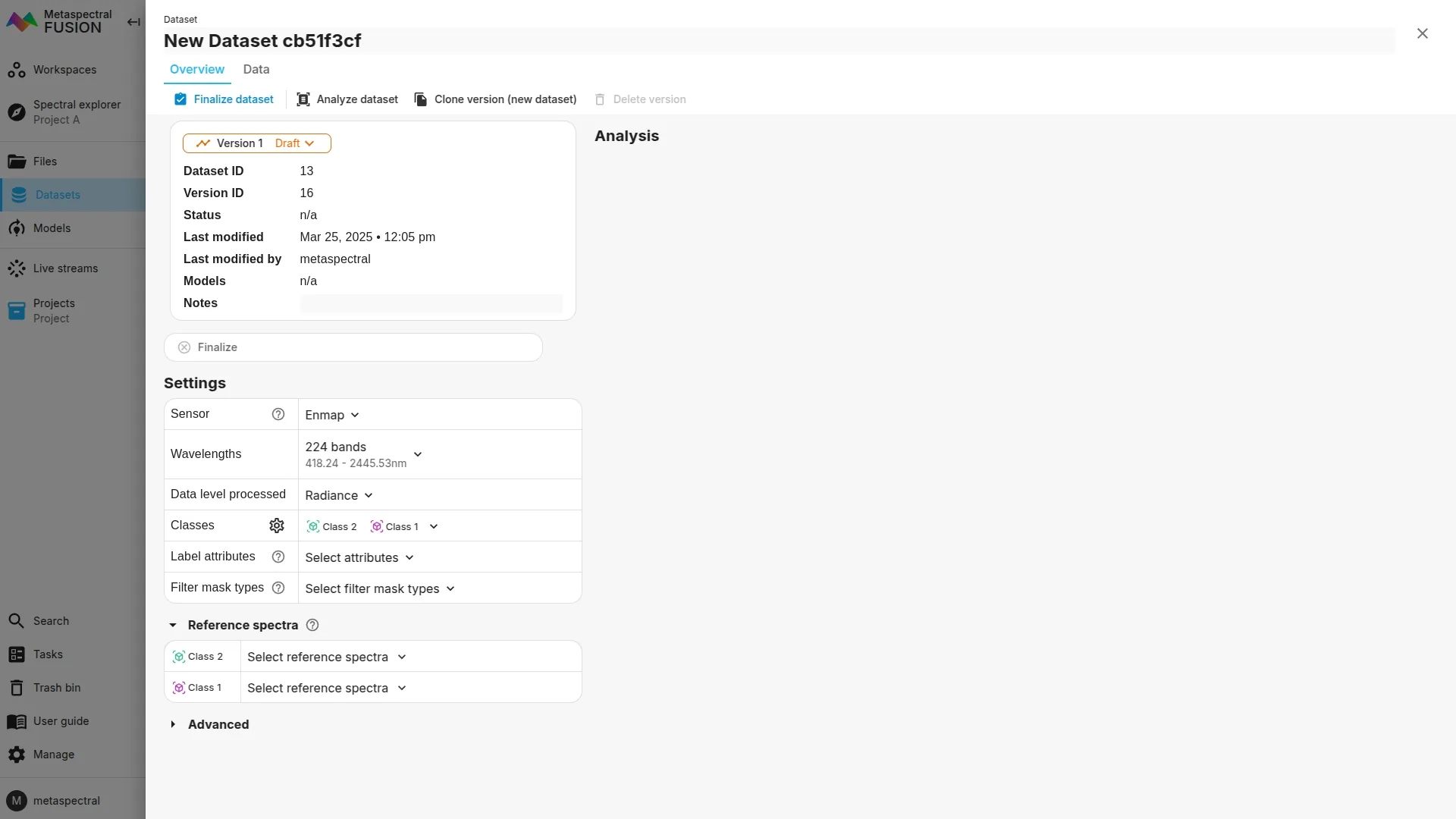Collapse the Reference spectra section
This screenshot has width=1456, height=819.
pos(173,625)
